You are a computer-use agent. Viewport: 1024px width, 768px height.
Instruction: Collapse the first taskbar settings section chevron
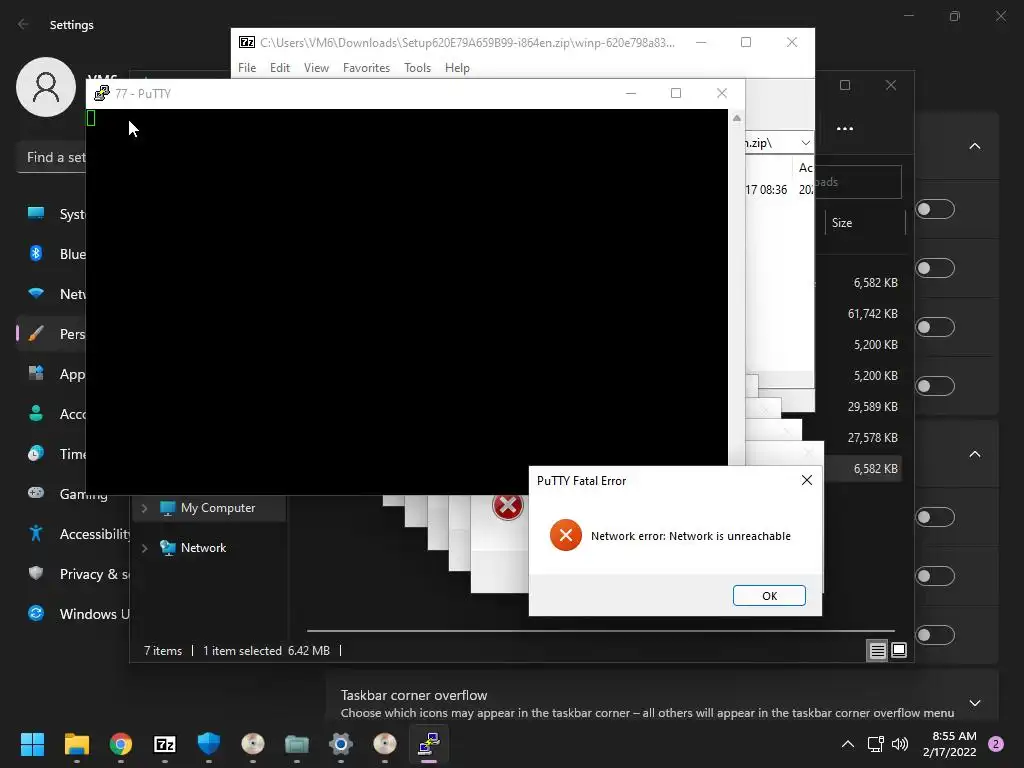(x=974, y=146)
